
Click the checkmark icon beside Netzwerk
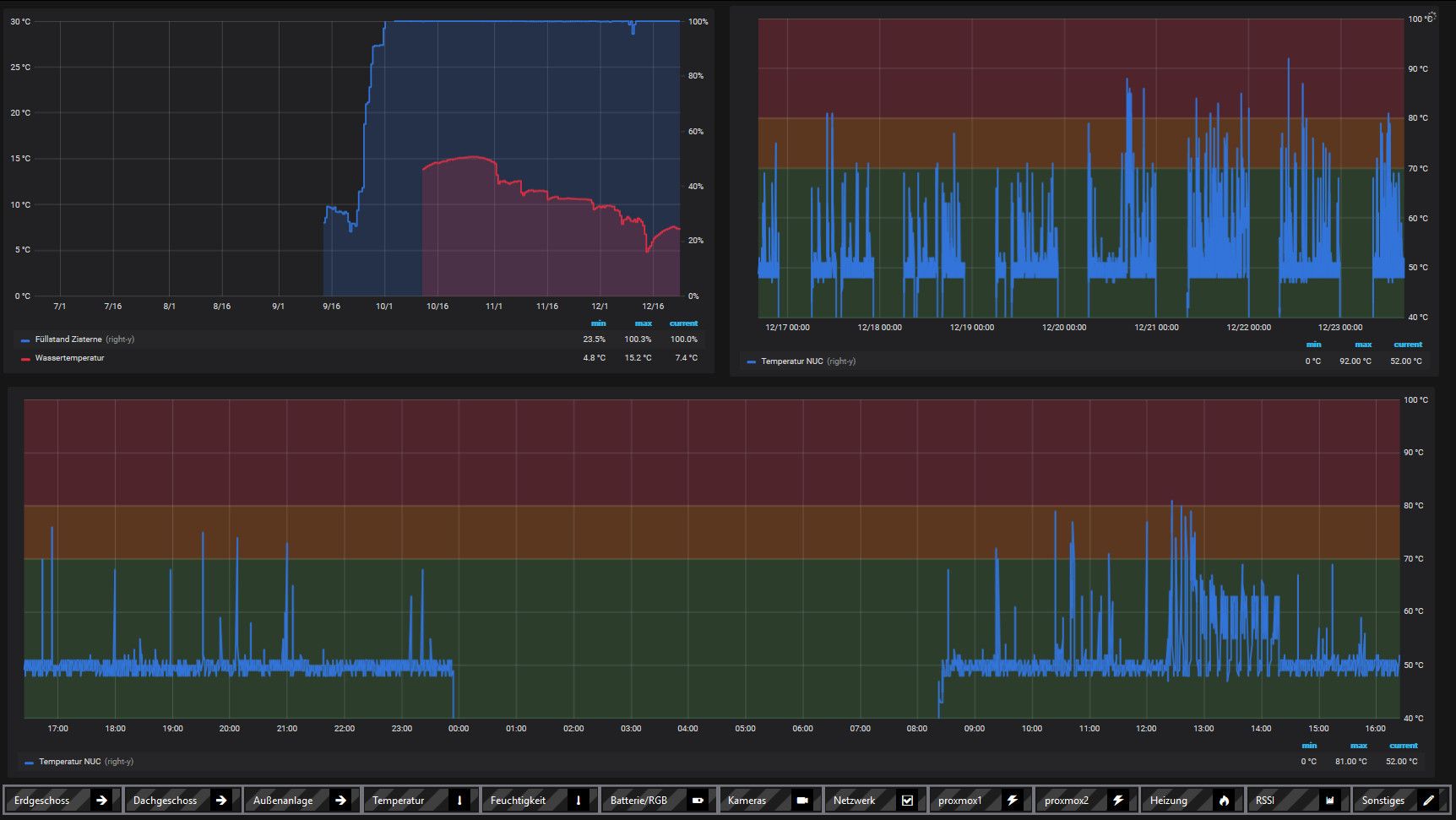907,800
